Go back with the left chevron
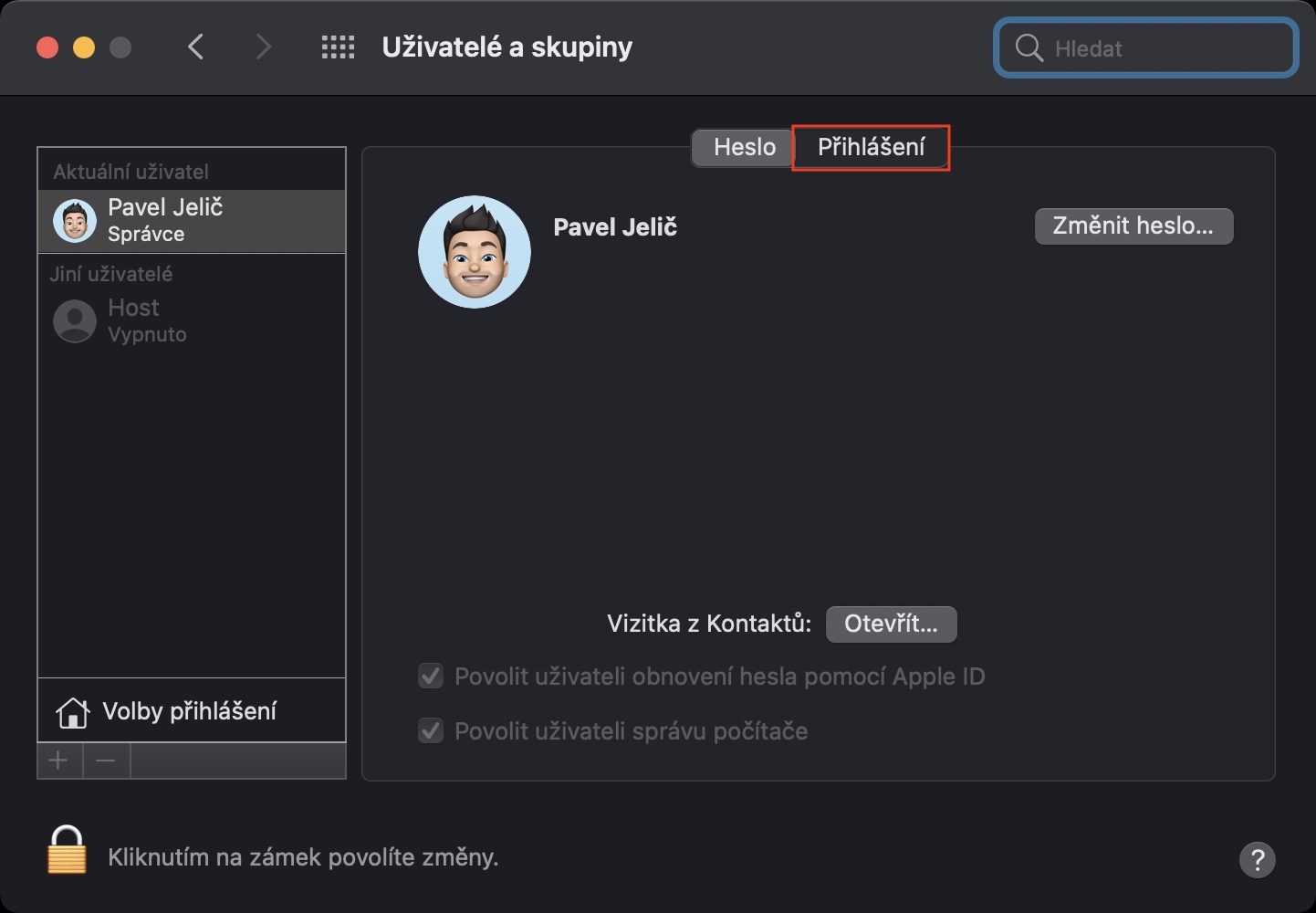Screen dimensions: 1316x913 click(195, 47)
